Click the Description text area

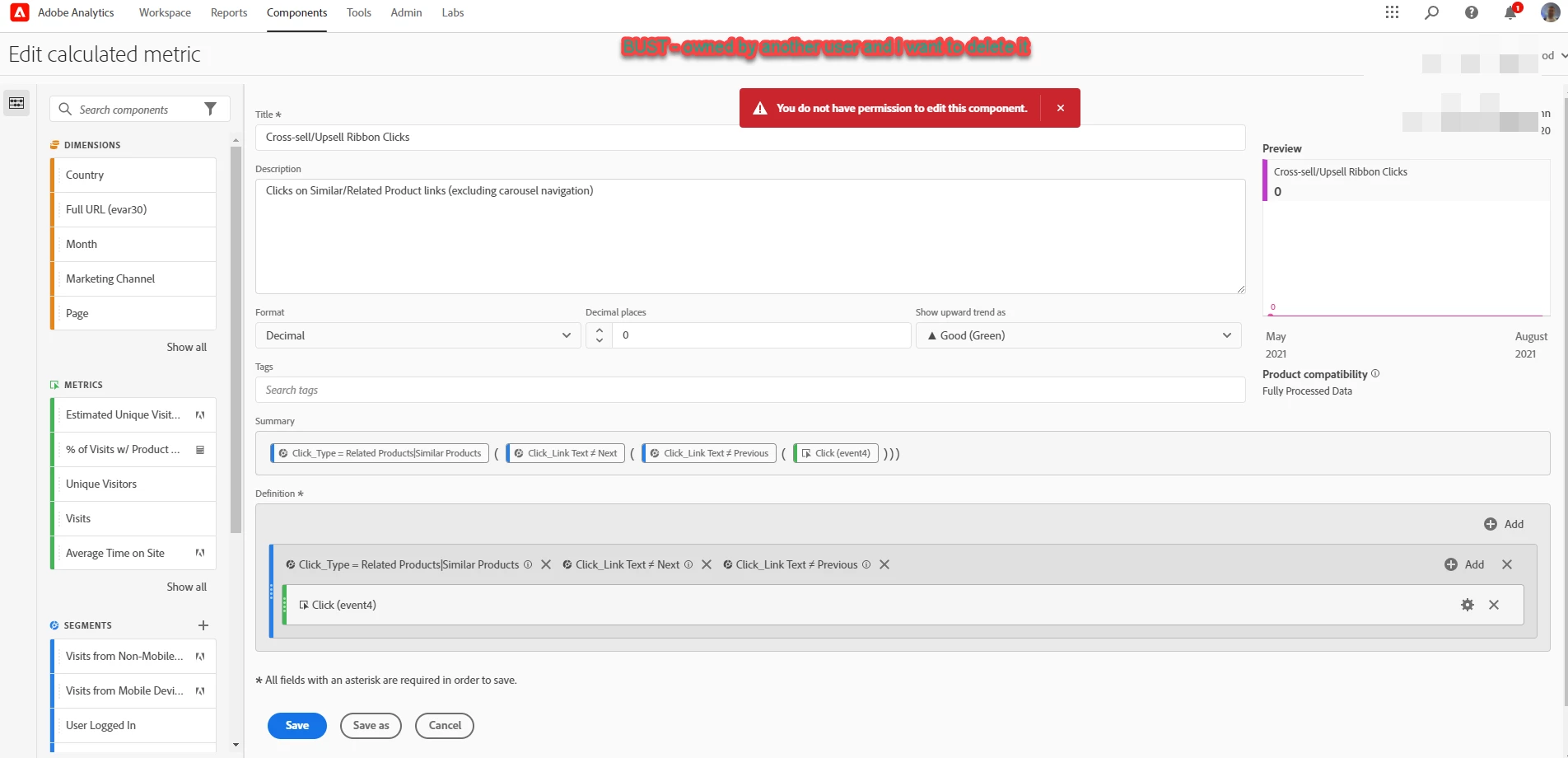tap(749, 236)
